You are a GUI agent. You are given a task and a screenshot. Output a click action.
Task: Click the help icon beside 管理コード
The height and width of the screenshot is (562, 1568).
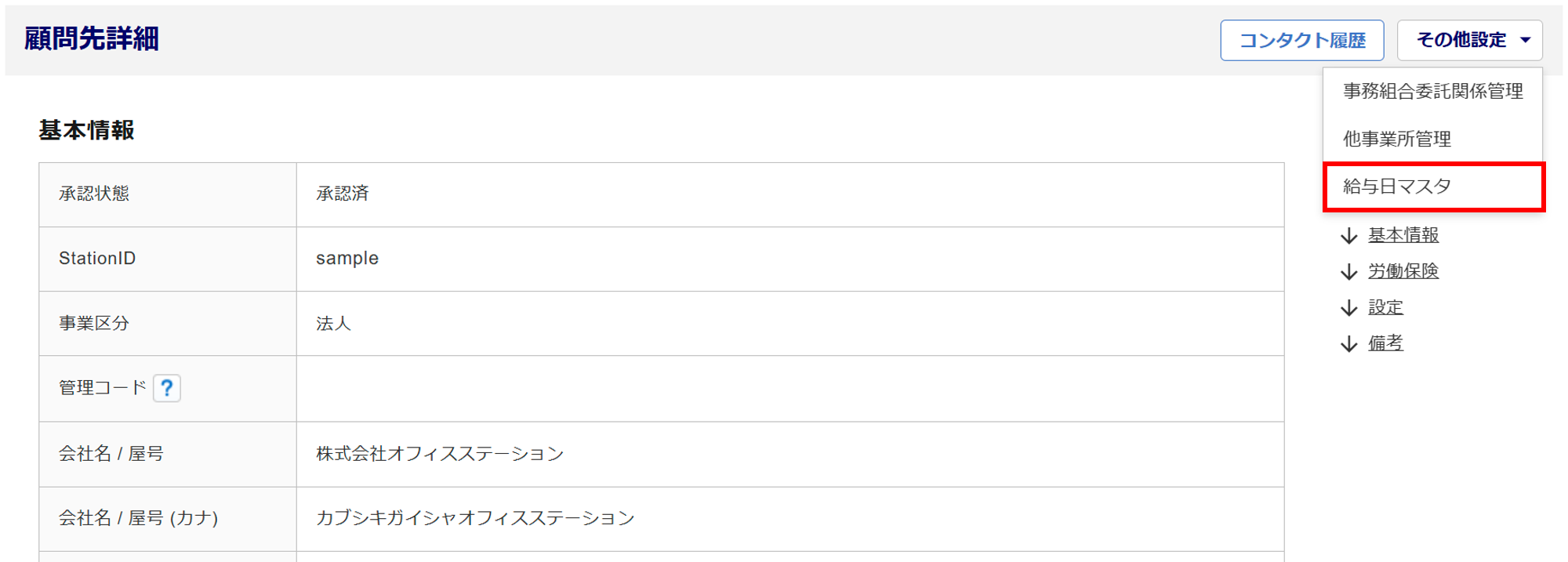tap(166, 388)
